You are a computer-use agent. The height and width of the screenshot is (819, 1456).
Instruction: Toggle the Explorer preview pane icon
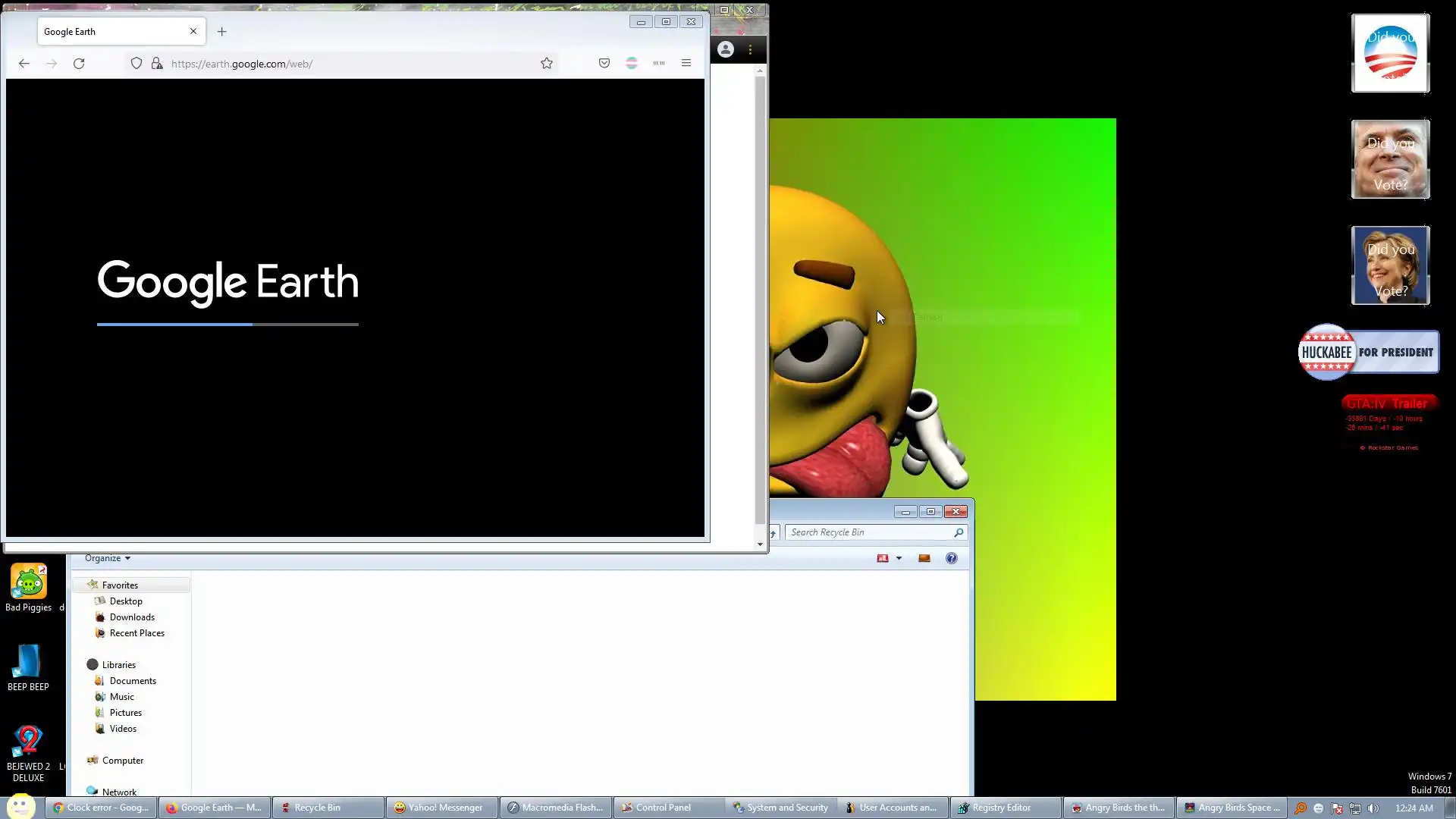pos(924,558)
